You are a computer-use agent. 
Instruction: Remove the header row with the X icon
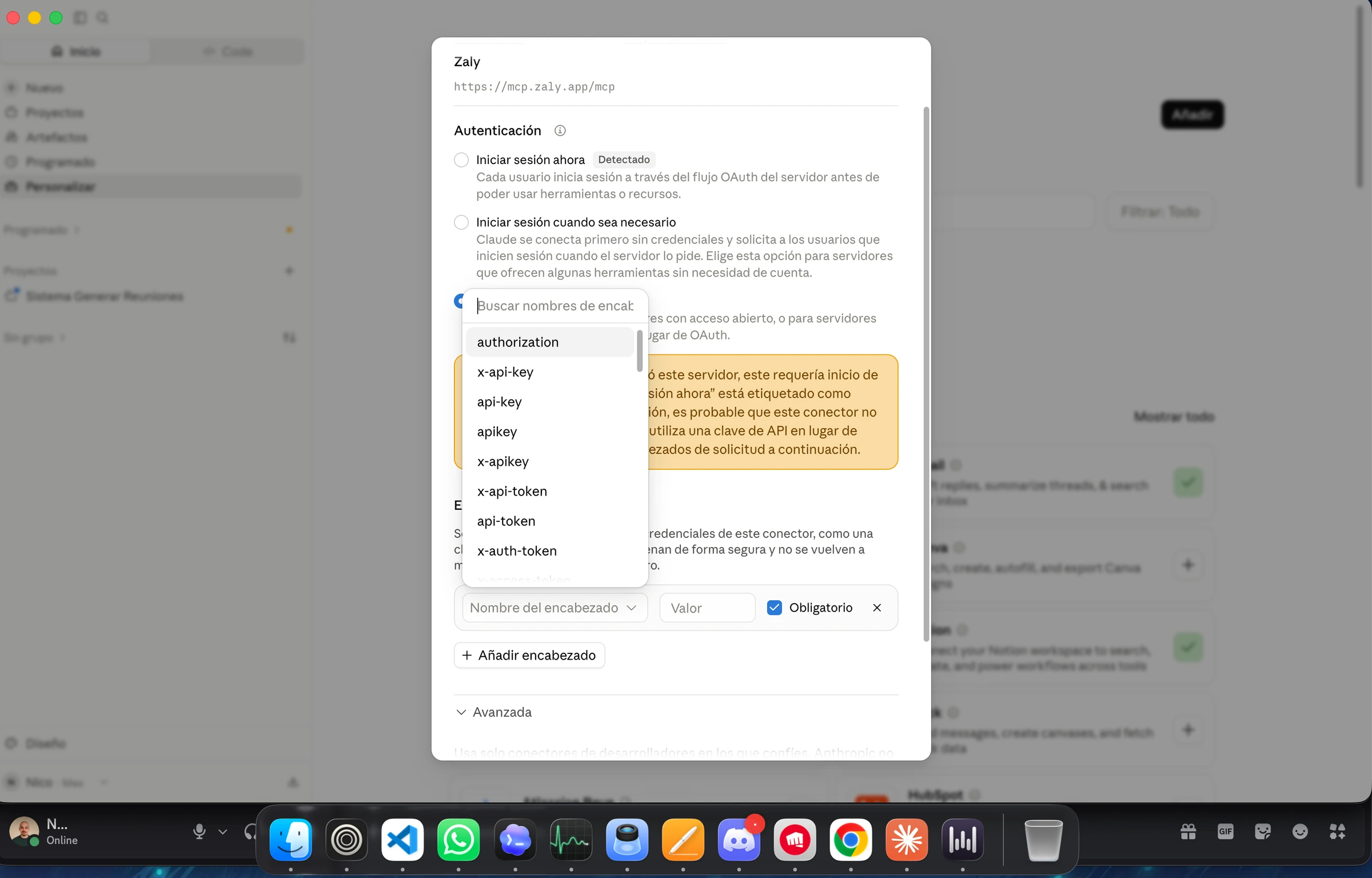[x=877, y=608]
